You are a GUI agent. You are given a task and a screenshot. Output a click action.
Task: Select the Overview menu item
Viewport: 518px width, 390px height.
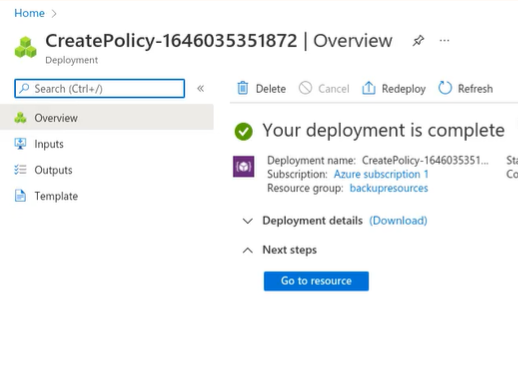107,118
